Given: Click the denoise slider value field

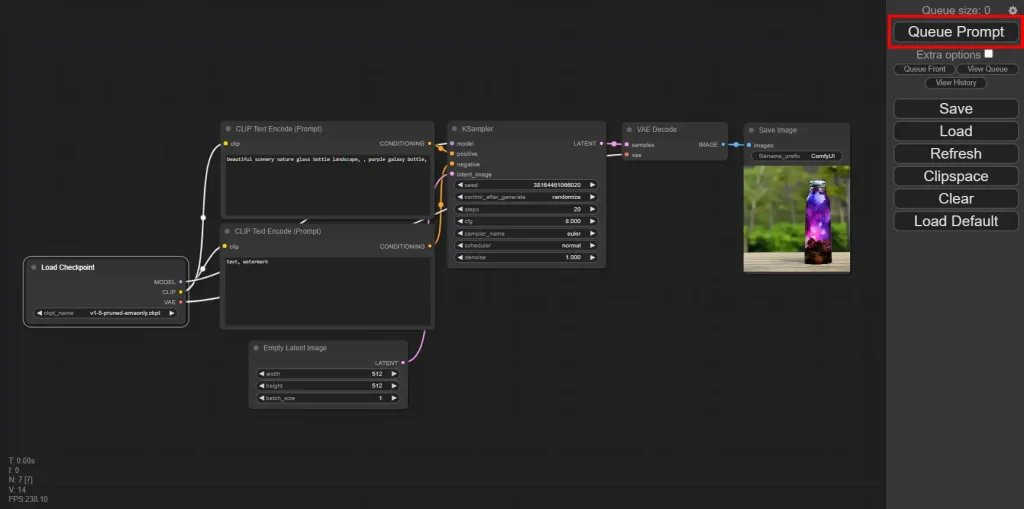Looking at the screenshot, I should (526, 257).
